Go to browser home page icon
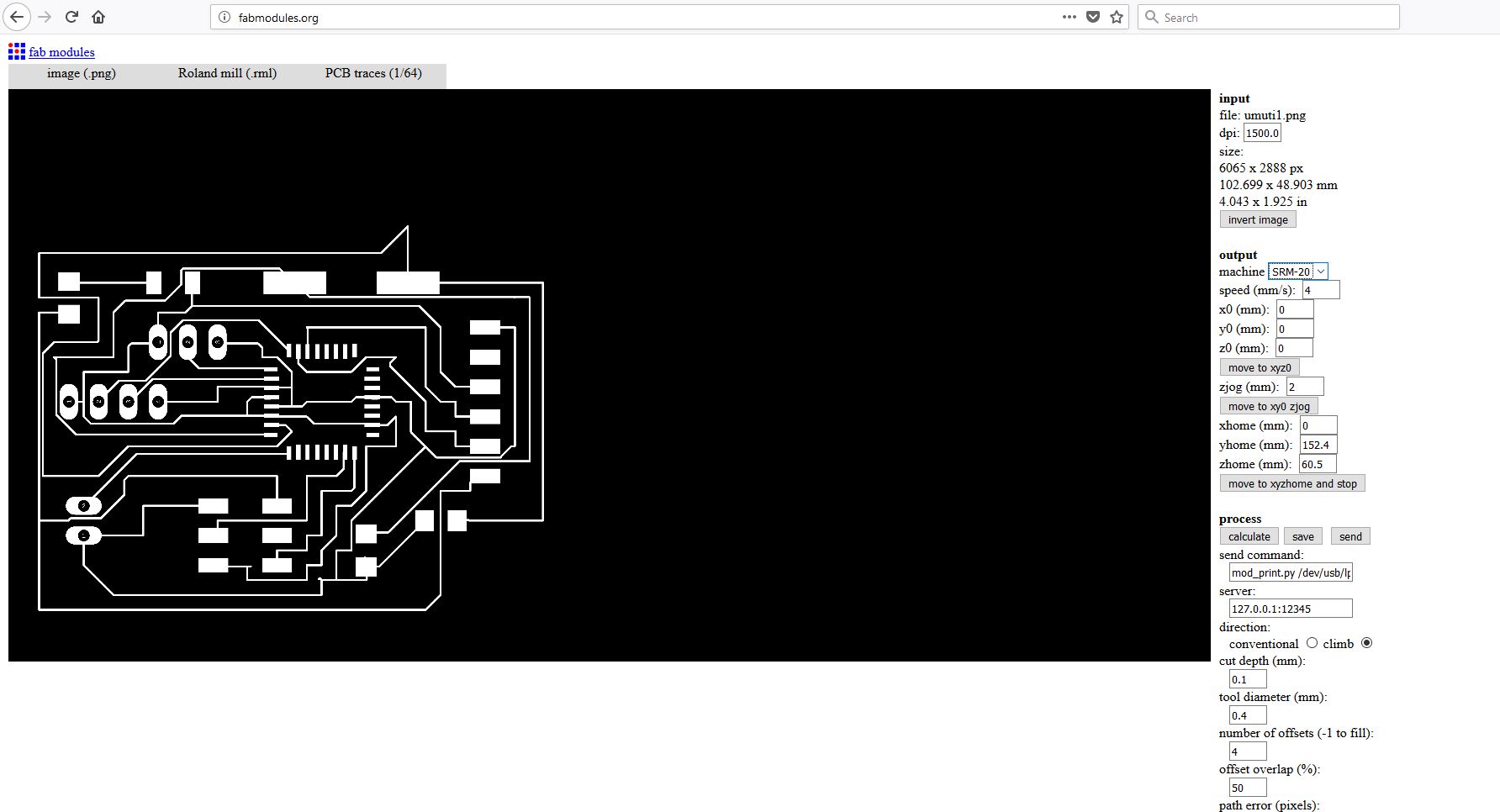This screenshot has width=1500, height=812. pos(99,17)
